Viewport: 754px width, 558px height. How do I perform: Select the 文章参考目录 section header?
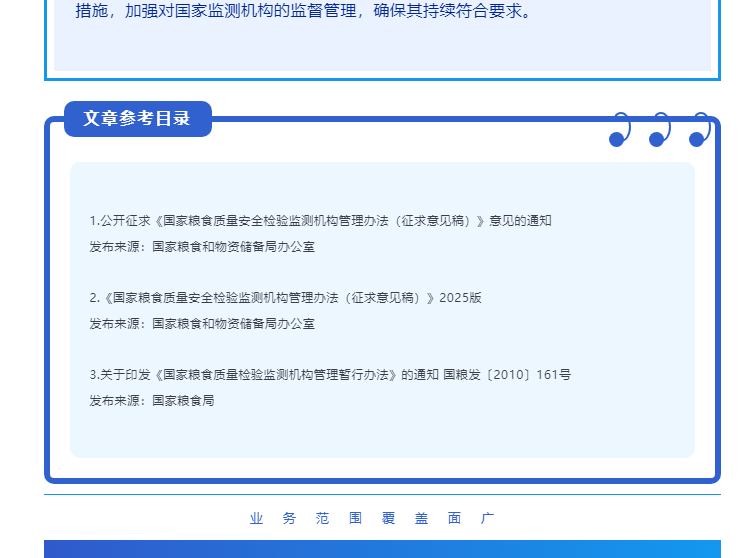click(137, 118)
